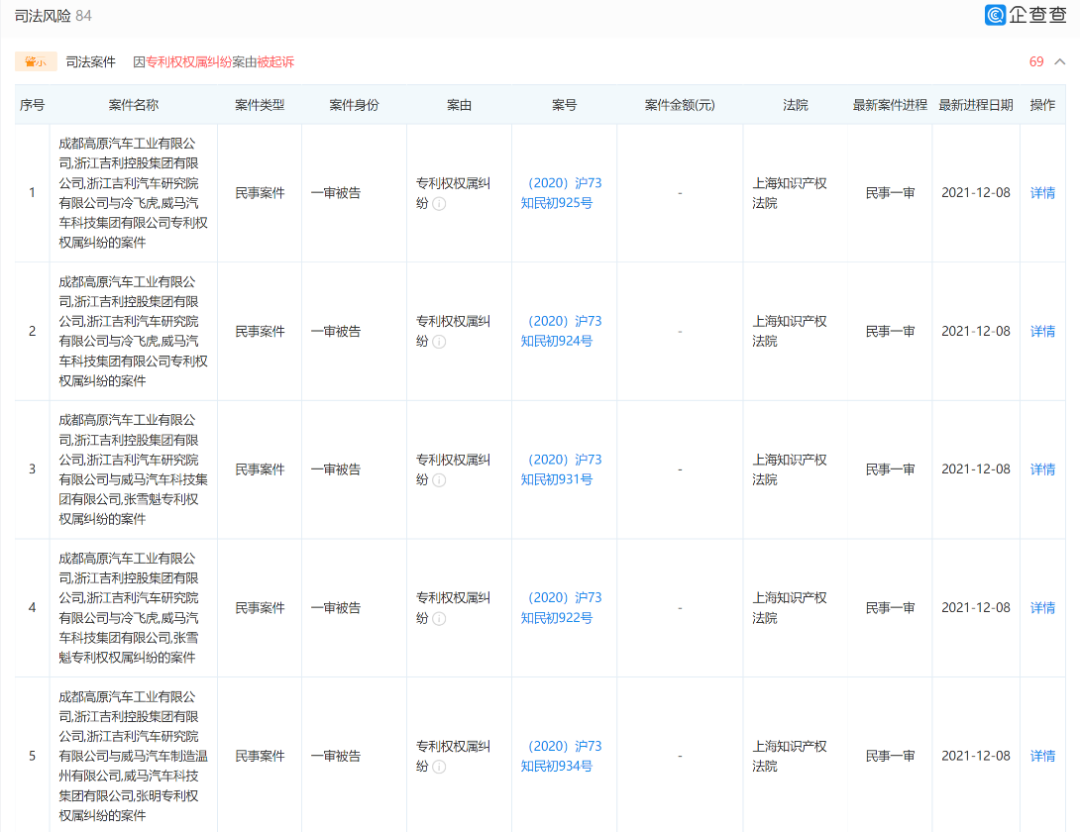1080x832 pixels.
Task: Open 详情 for case 知民初934号
Action: [x=1042, y=756]
